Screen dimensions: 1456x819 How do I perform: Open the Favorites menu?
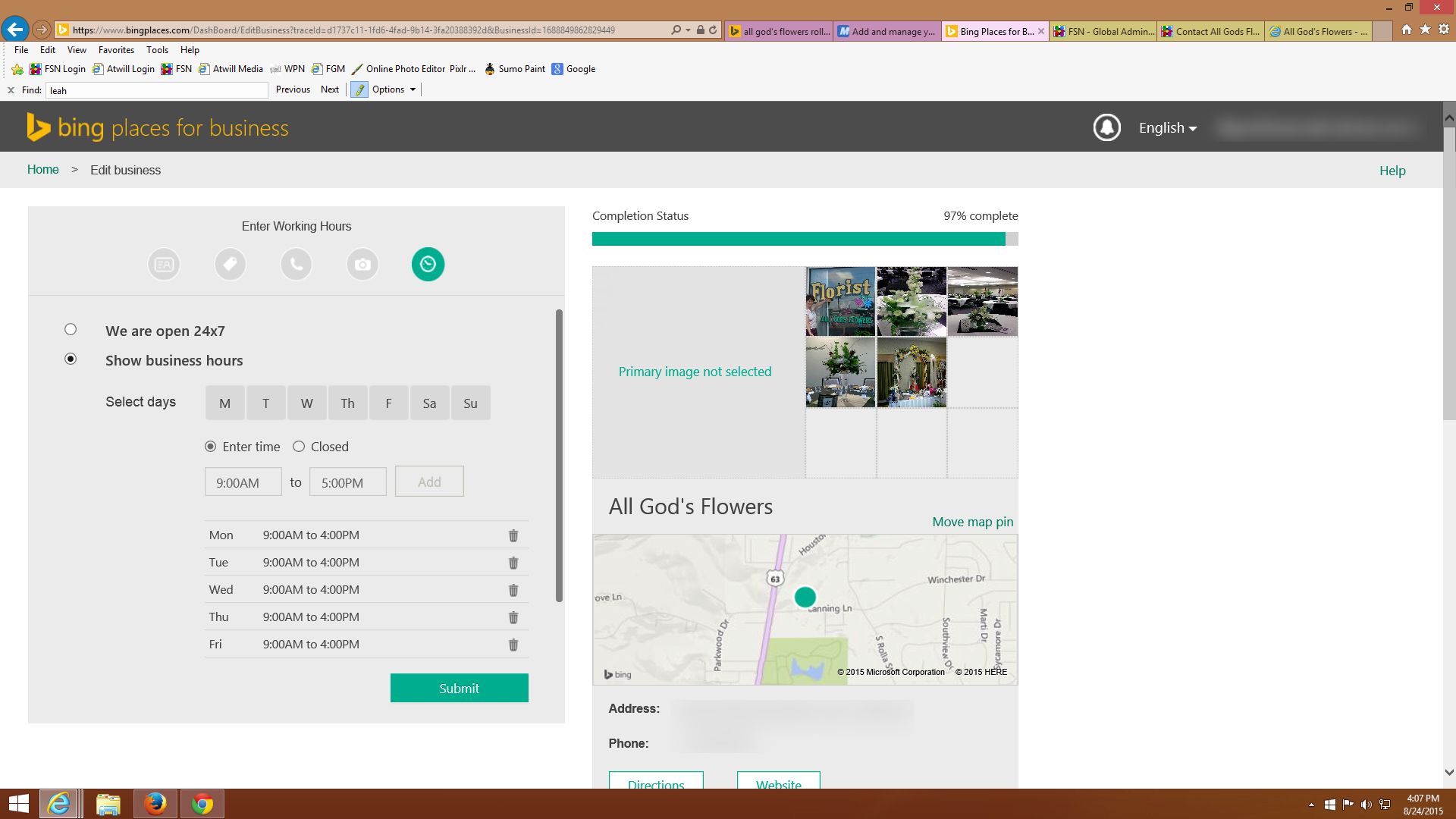[116, 50]
